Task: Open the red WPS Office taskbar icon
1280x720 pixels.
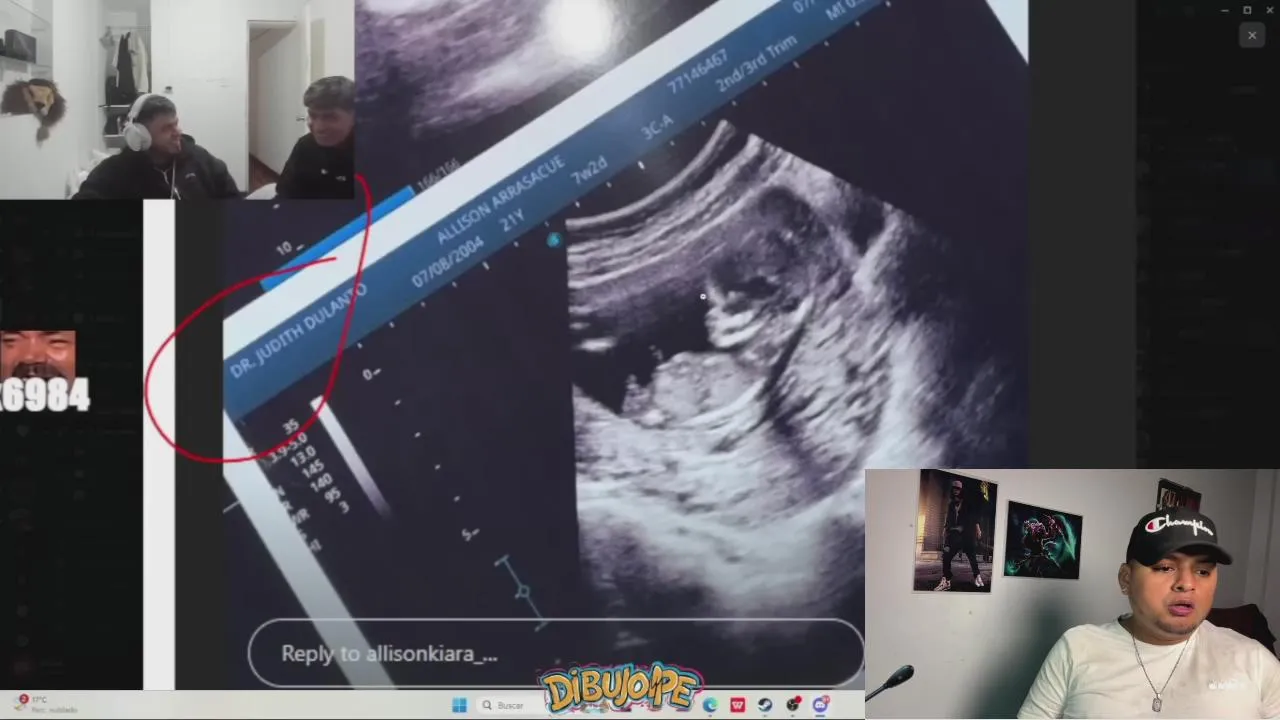Action: [x=738, y=705]
